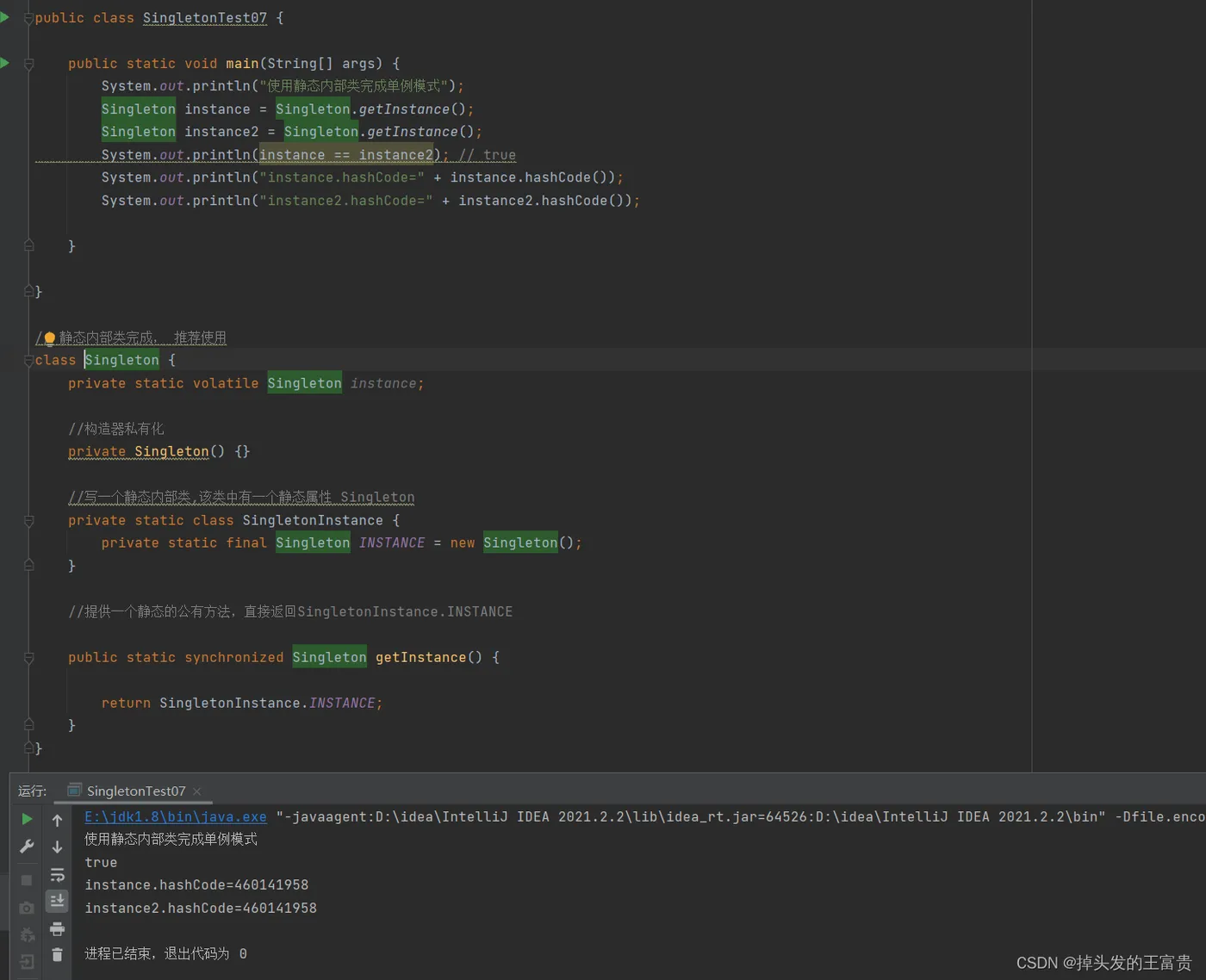Click the yellow lightbulb intention icon
Viewport: 1206px width, 980px height.
49,338
